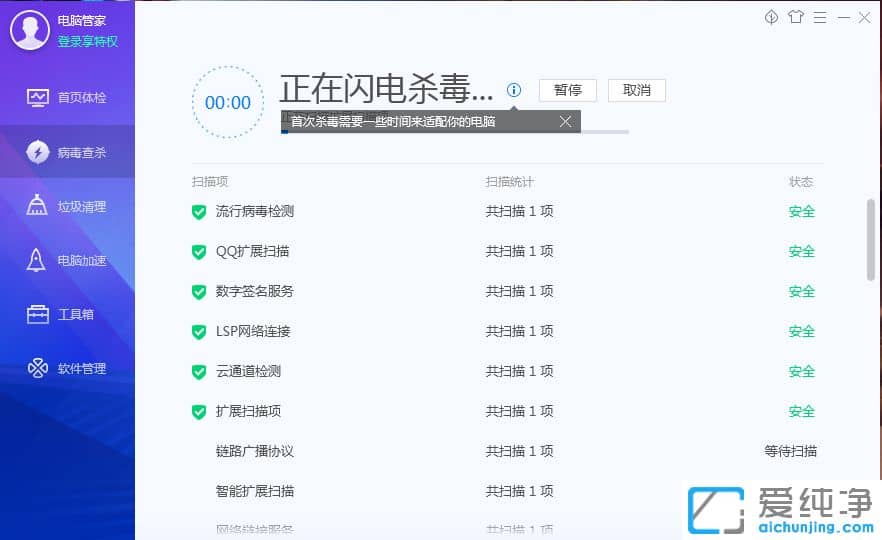882x540 pixels.
Task: Click 安全 status for 扩展扫描项
Action: click(802, 411)
